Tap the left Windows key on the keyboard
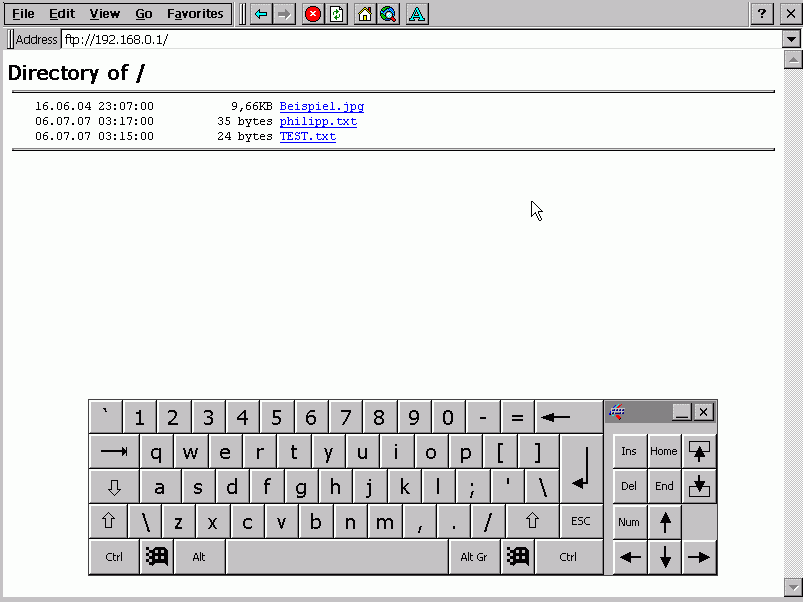This screenshot has width=803, height=602. tap(157, 556)
